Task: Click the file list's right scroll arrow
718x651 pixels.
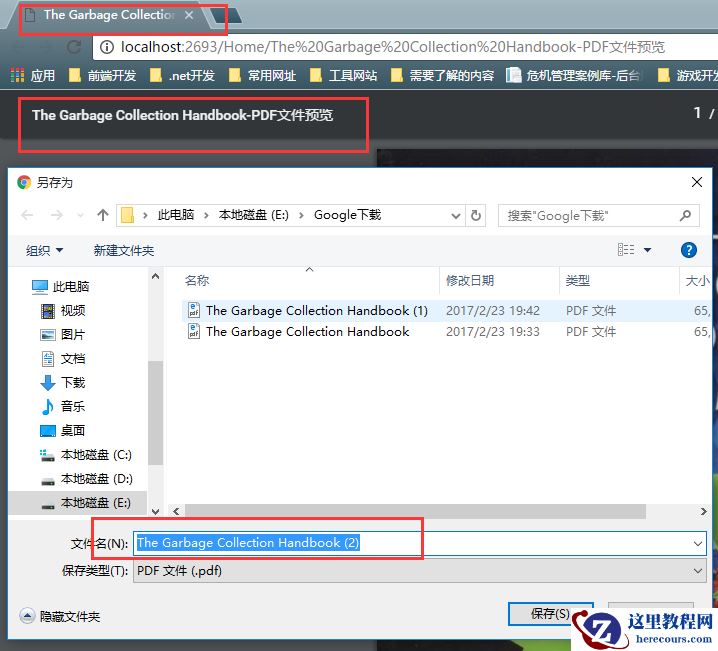Action: [703, 511]
